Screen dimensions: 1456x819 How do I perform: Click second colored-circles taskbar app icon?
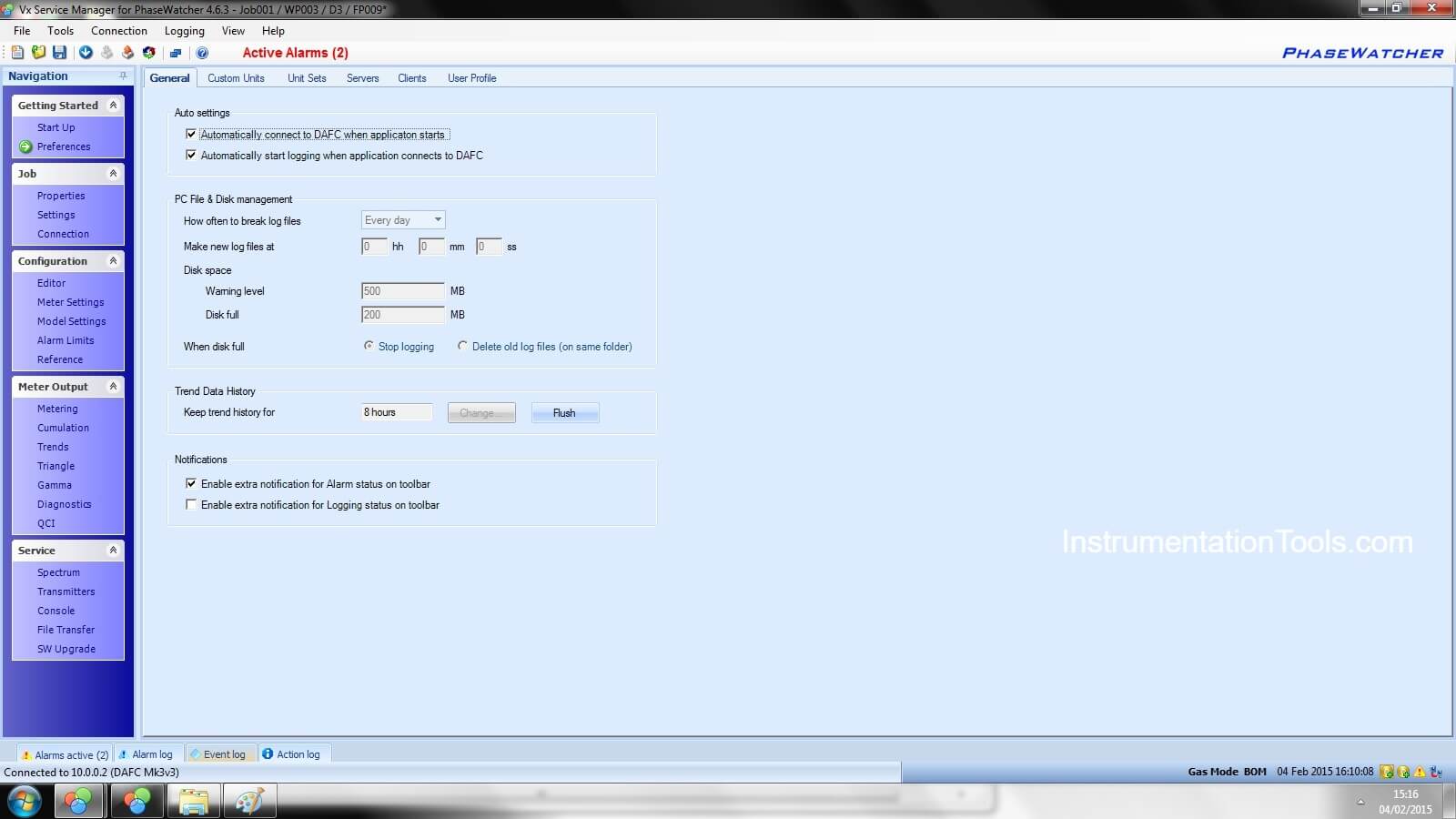tap(137, 802)
